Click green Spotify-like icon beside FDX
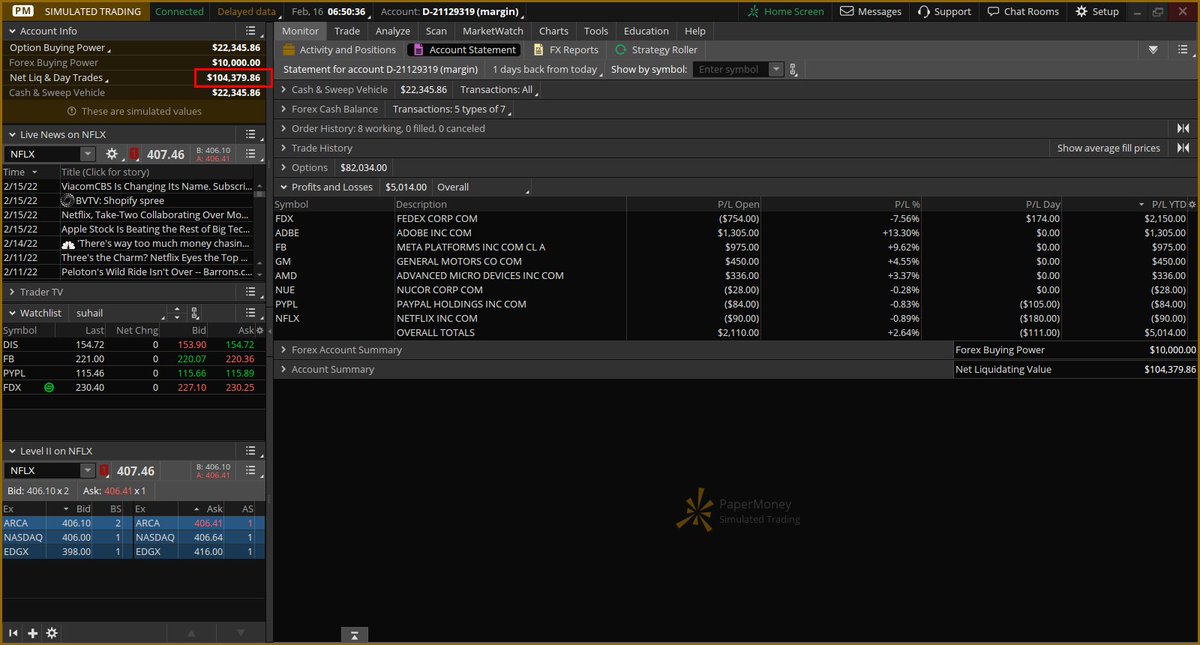The image size is (1200, 645). [x=49, y=387]
